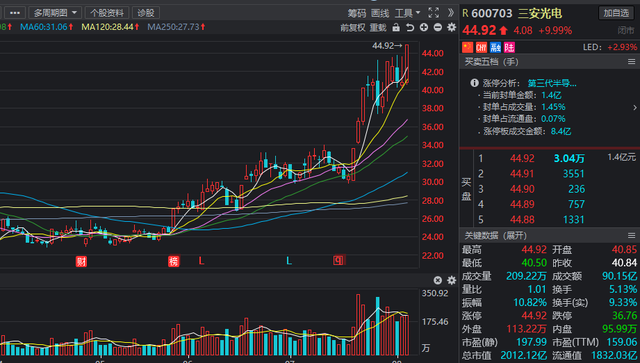Open the 工具 dropdown menu

pos(407,13)
